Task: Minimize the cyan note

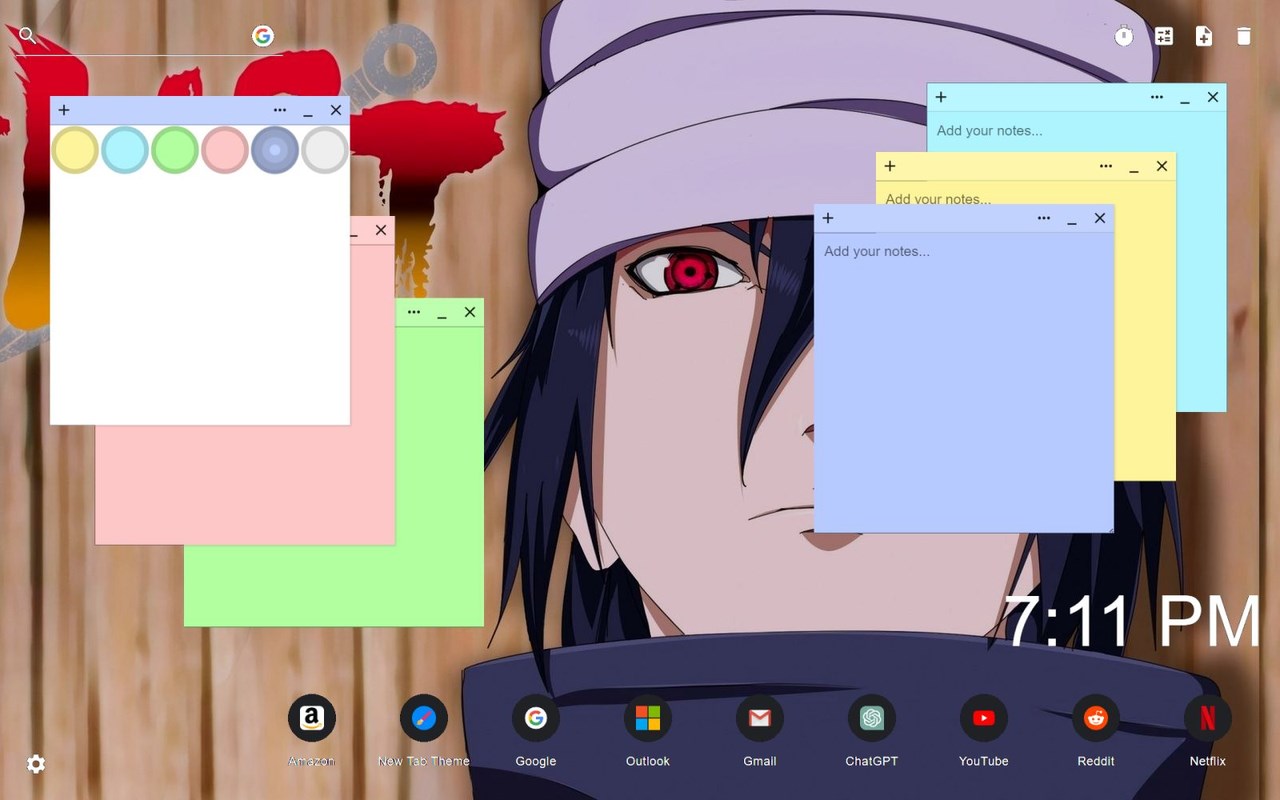Action: (x=1185, y=98)
